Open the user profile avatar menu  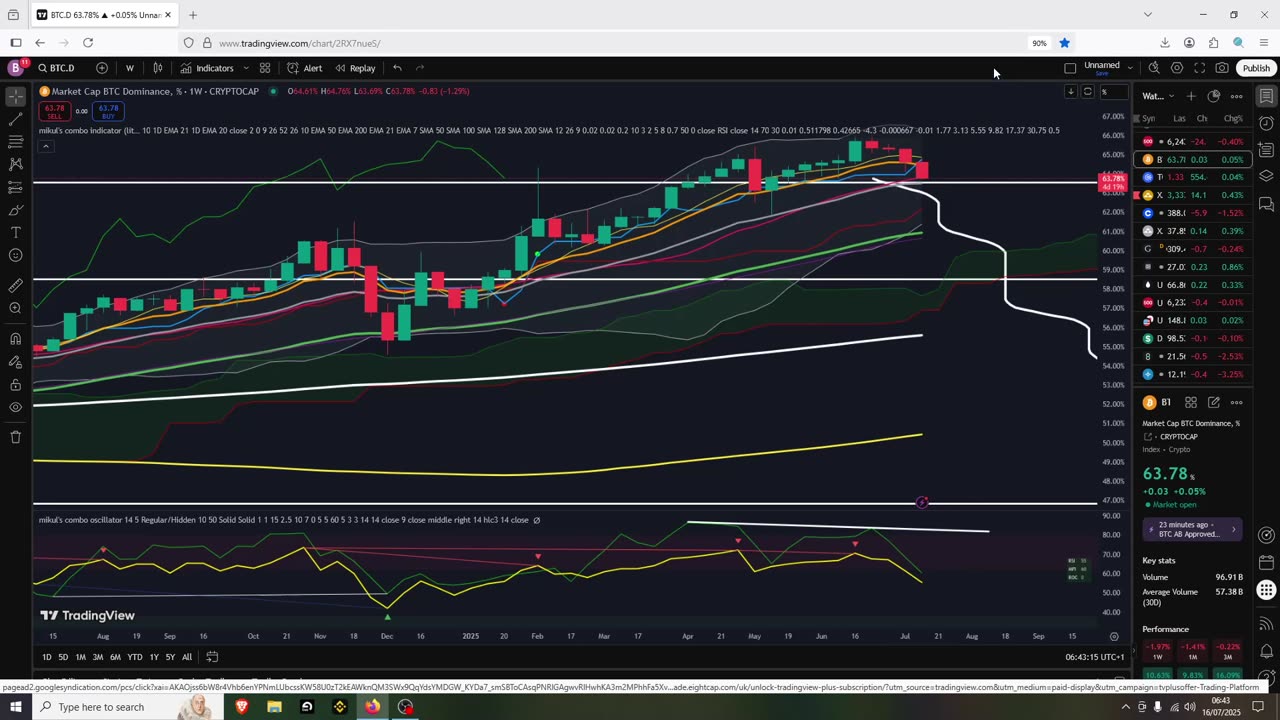click(x=15, y=68)
